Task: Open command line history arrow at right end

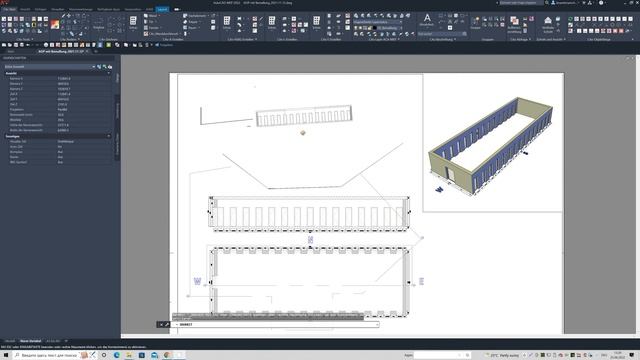Action: coord(376,324)
